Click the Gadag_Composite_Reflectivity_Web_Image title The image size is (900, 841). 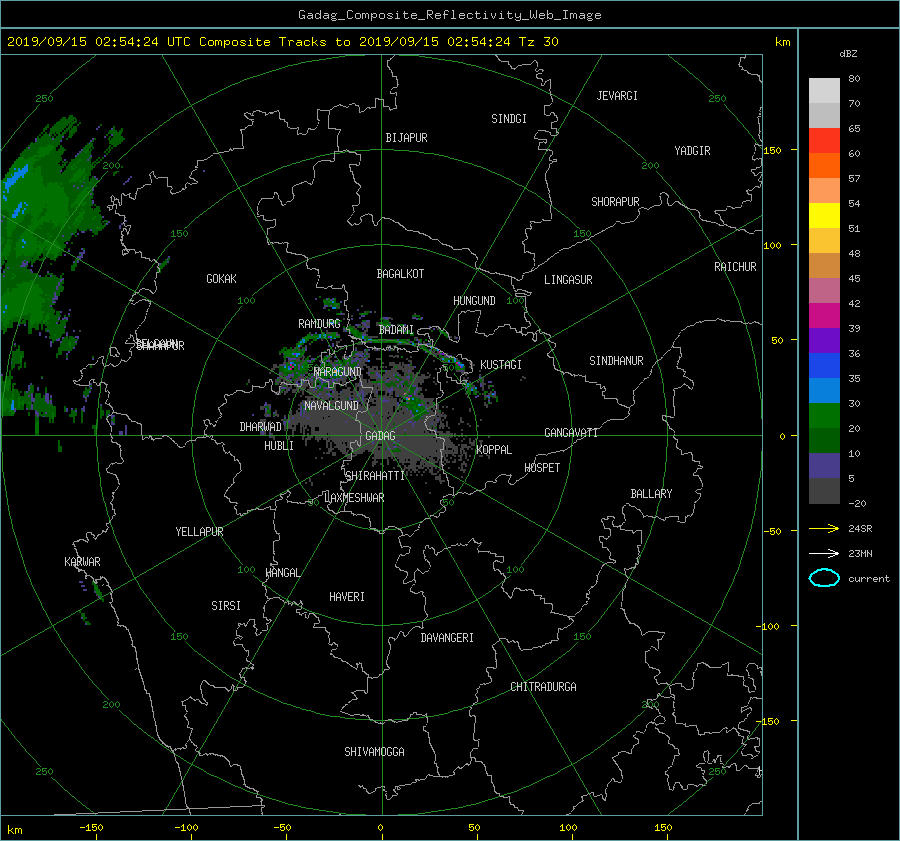click(449, 15)
